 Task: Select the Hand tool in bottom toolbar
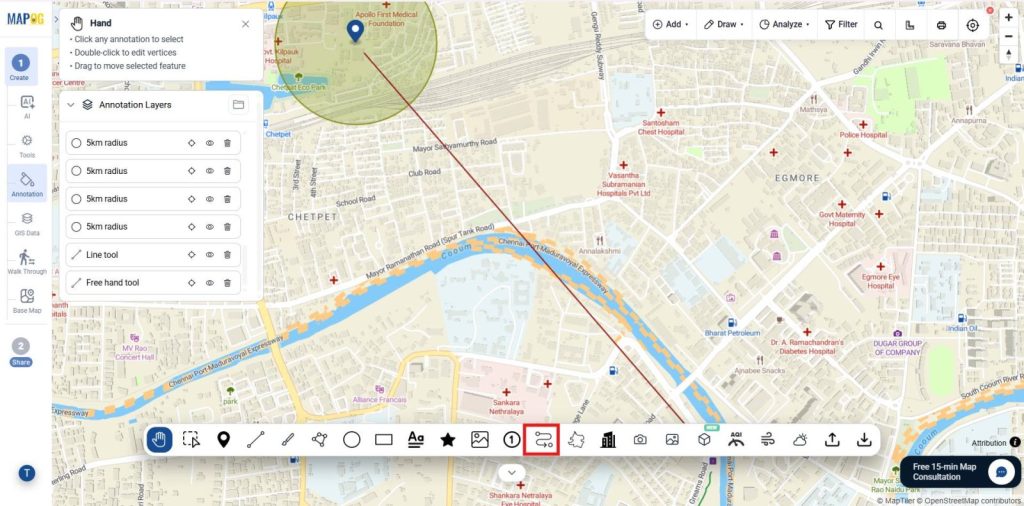(x=159, y=439)
